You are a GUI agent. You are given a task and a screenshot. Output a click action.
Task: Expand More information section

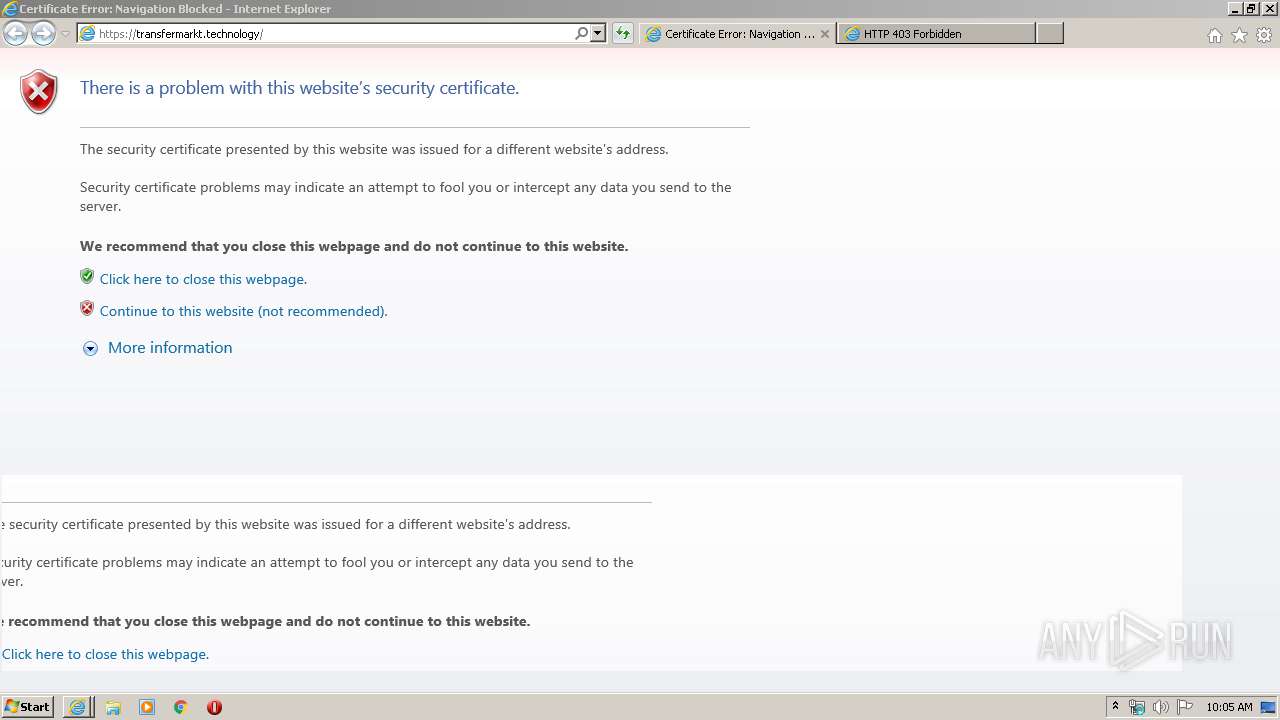[90, 348]
